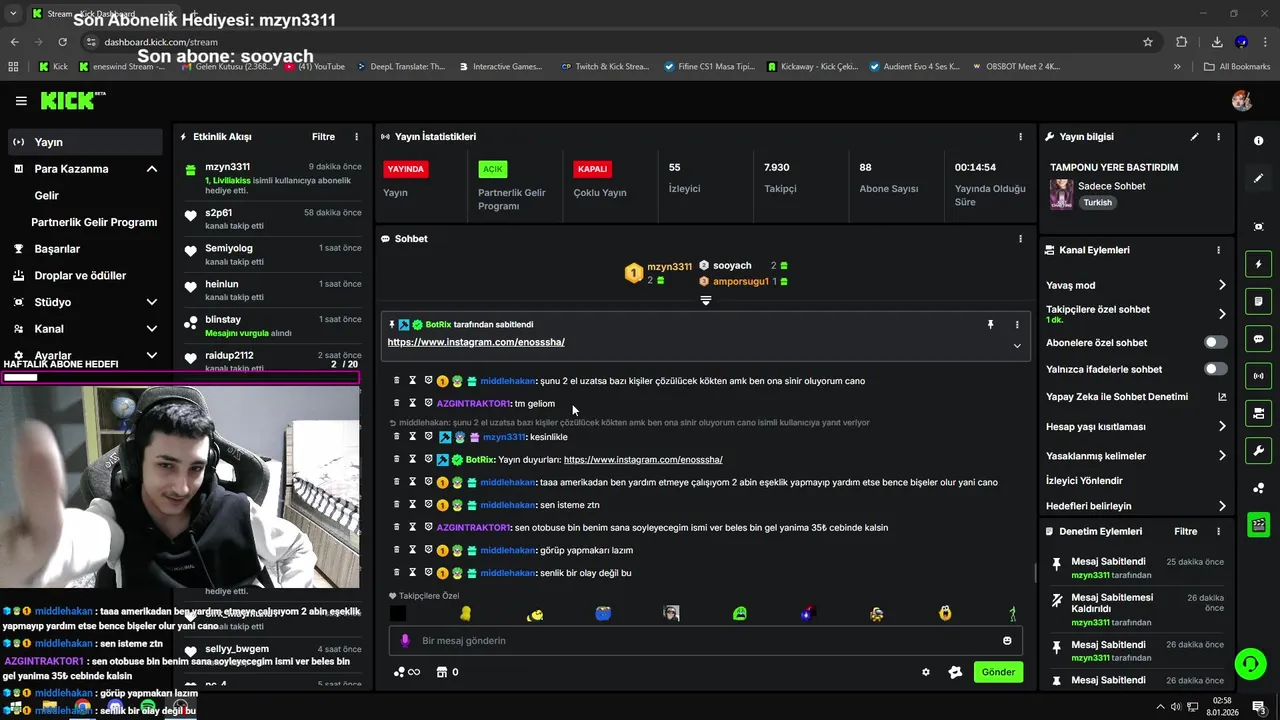This screenshot has width=1280, height=720.
Task: Expand the Kanal sidebar section
Action: point(152,329)
